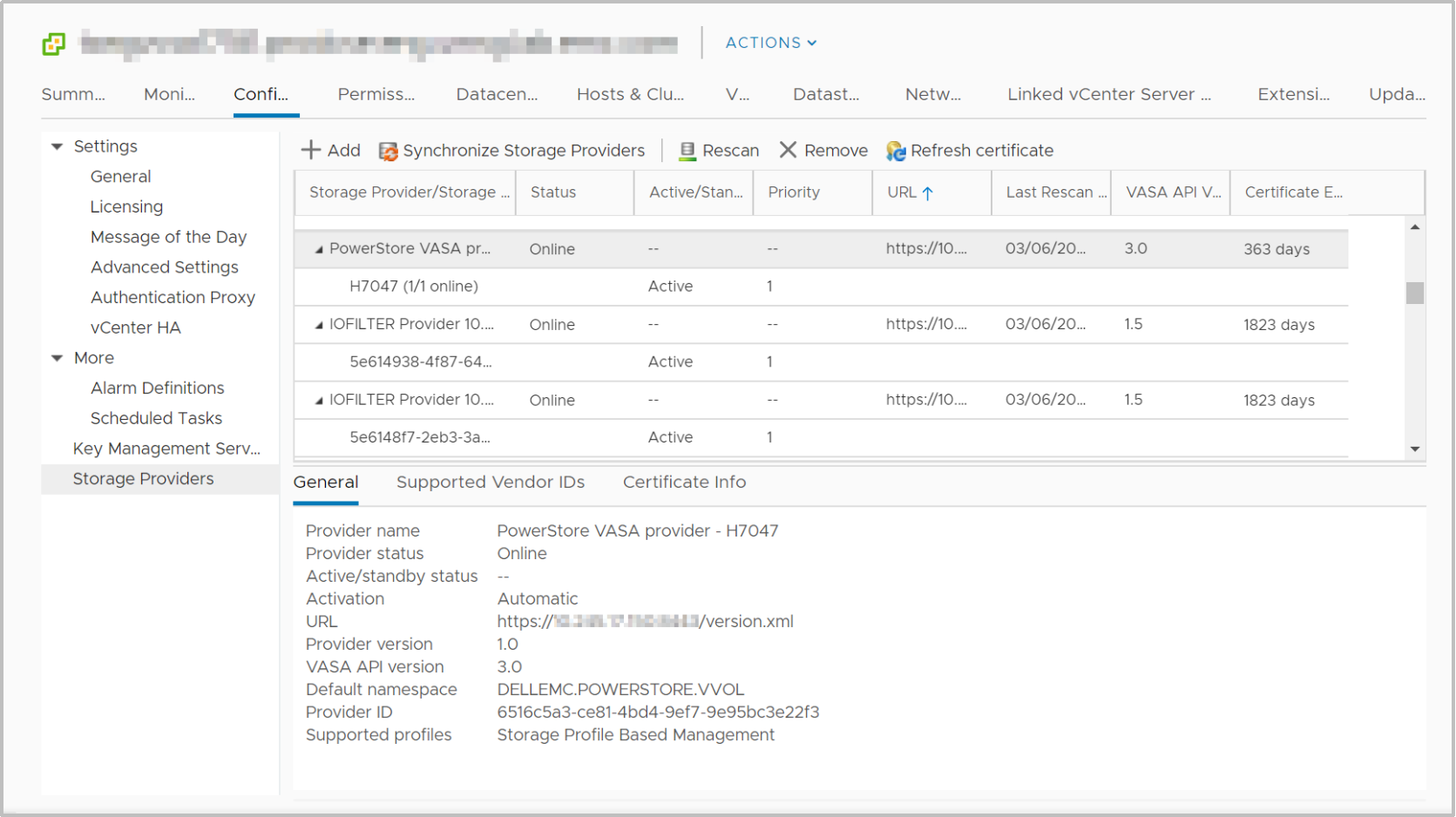Click the Refresh certificate icon
This screenshot has height=817, width=1456.
[896, 152]
